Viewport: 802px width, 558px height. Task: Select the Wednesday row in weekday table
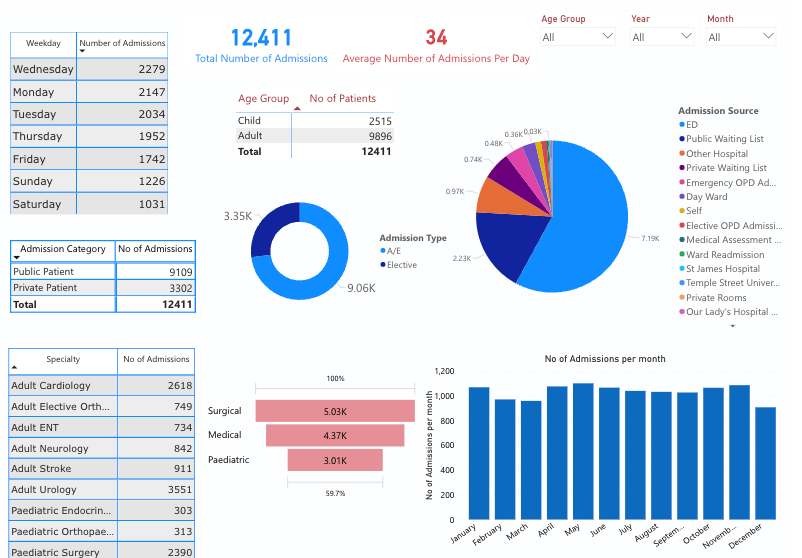pyautogui.click(x=88, y=70)
